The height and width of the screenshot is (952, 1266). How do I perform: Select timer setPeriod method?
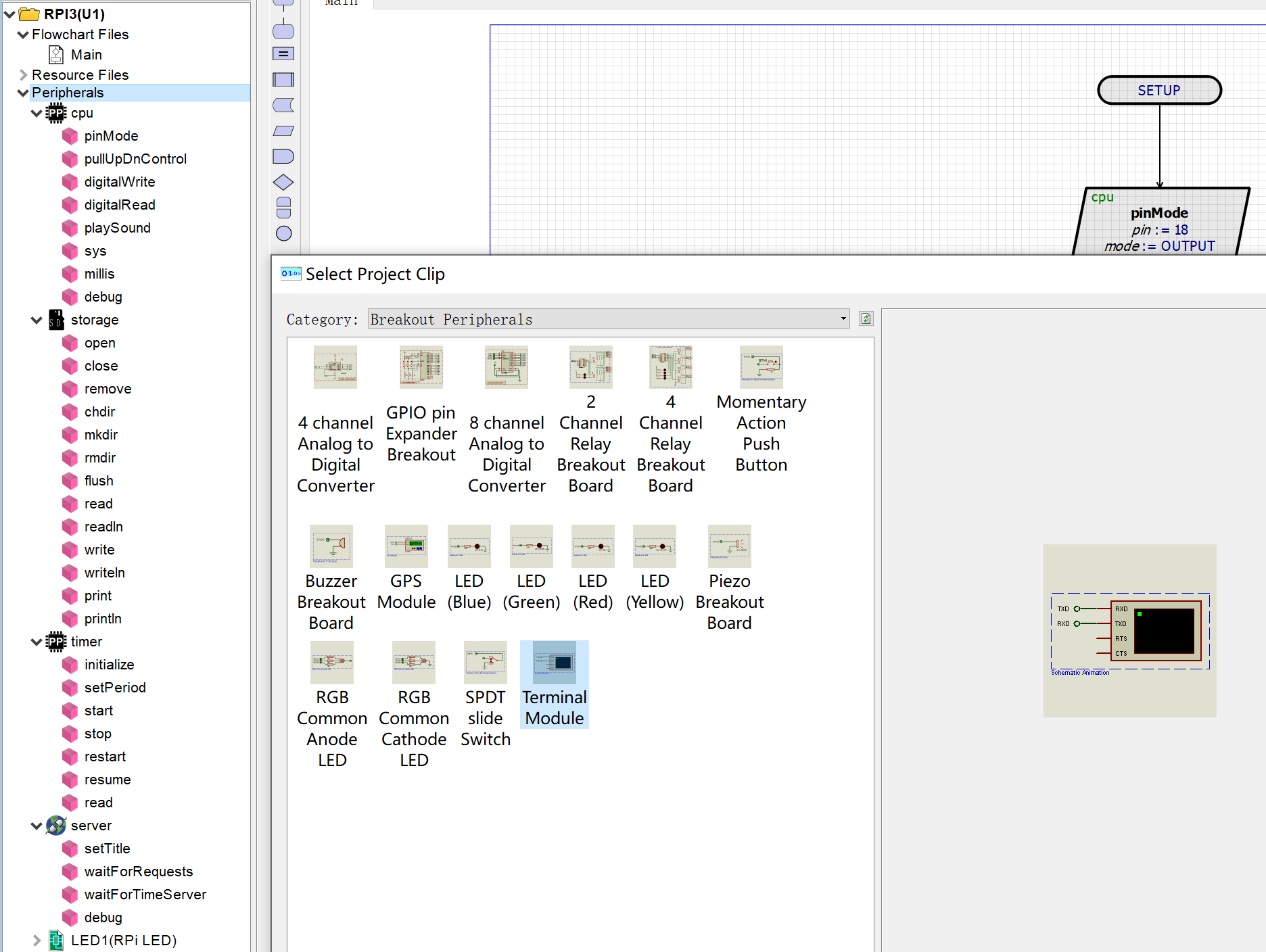coord(115,688)
